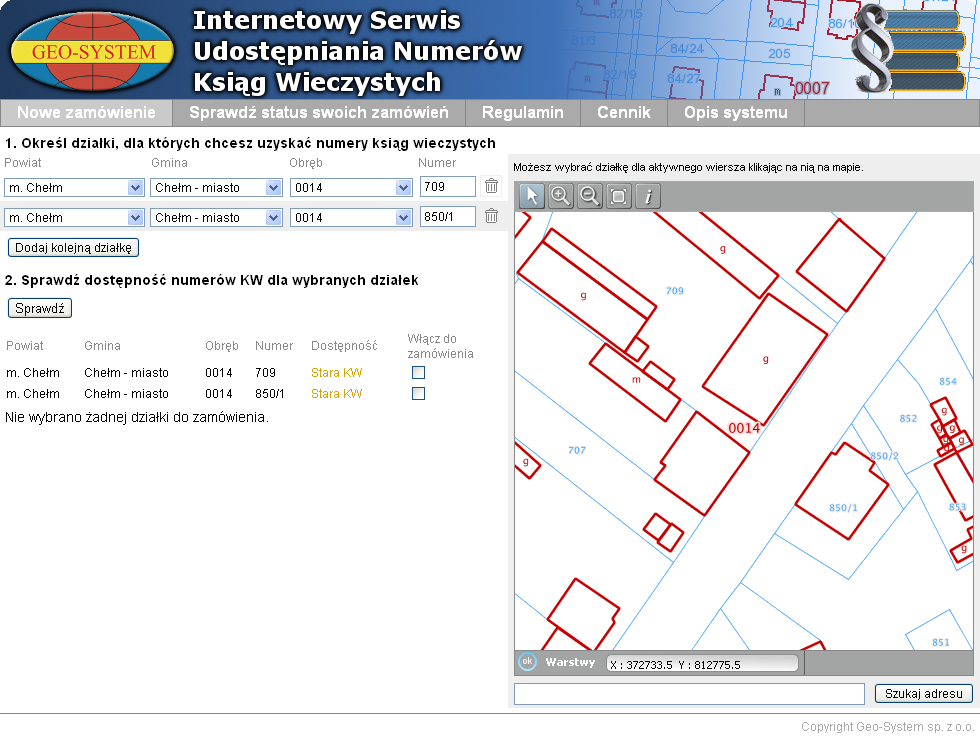Viewport: 980px width, 737px height.
Task: Click the building marked m on the map
Action: point(635,382)
